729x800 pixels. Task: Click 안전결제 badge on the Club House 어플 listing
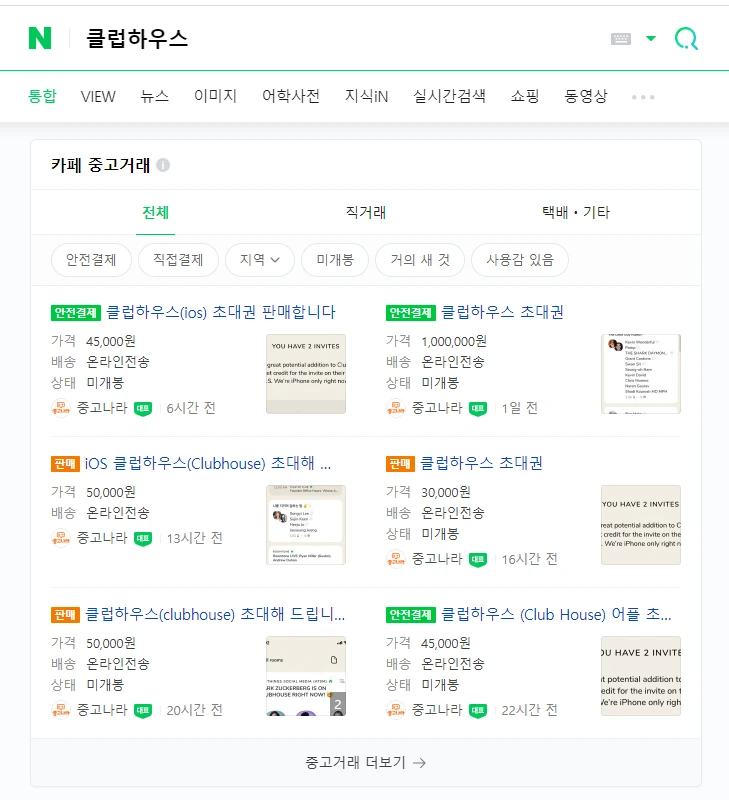(411, 615)
